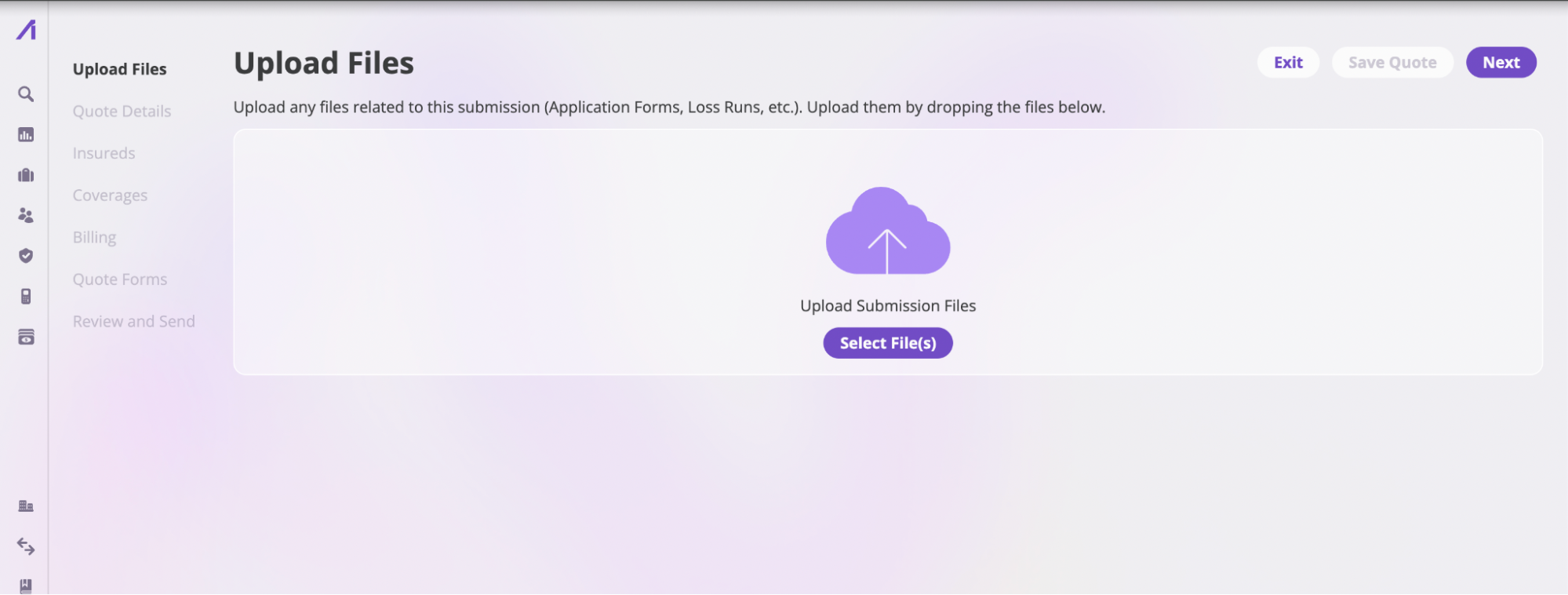
Task: Open the card with eye icon
Action: pyautogui.click(x=26, y=337)
